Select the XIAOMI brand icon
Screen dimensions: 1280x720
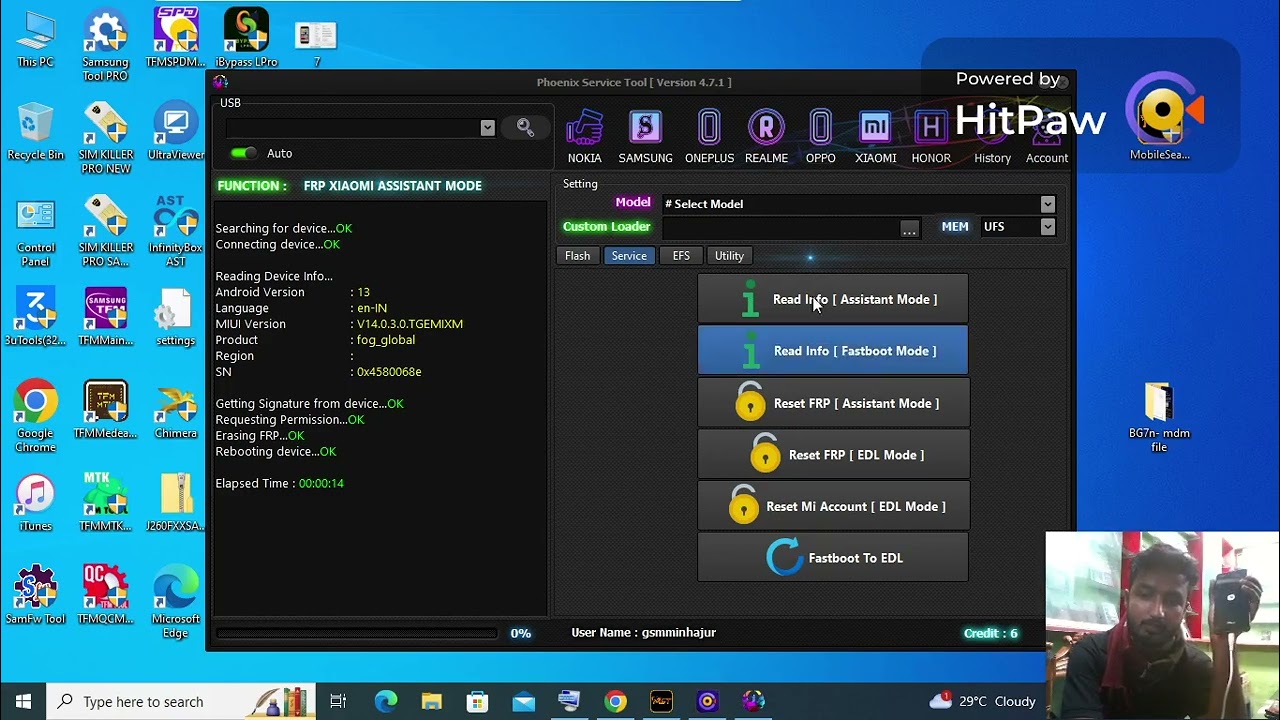875,136
